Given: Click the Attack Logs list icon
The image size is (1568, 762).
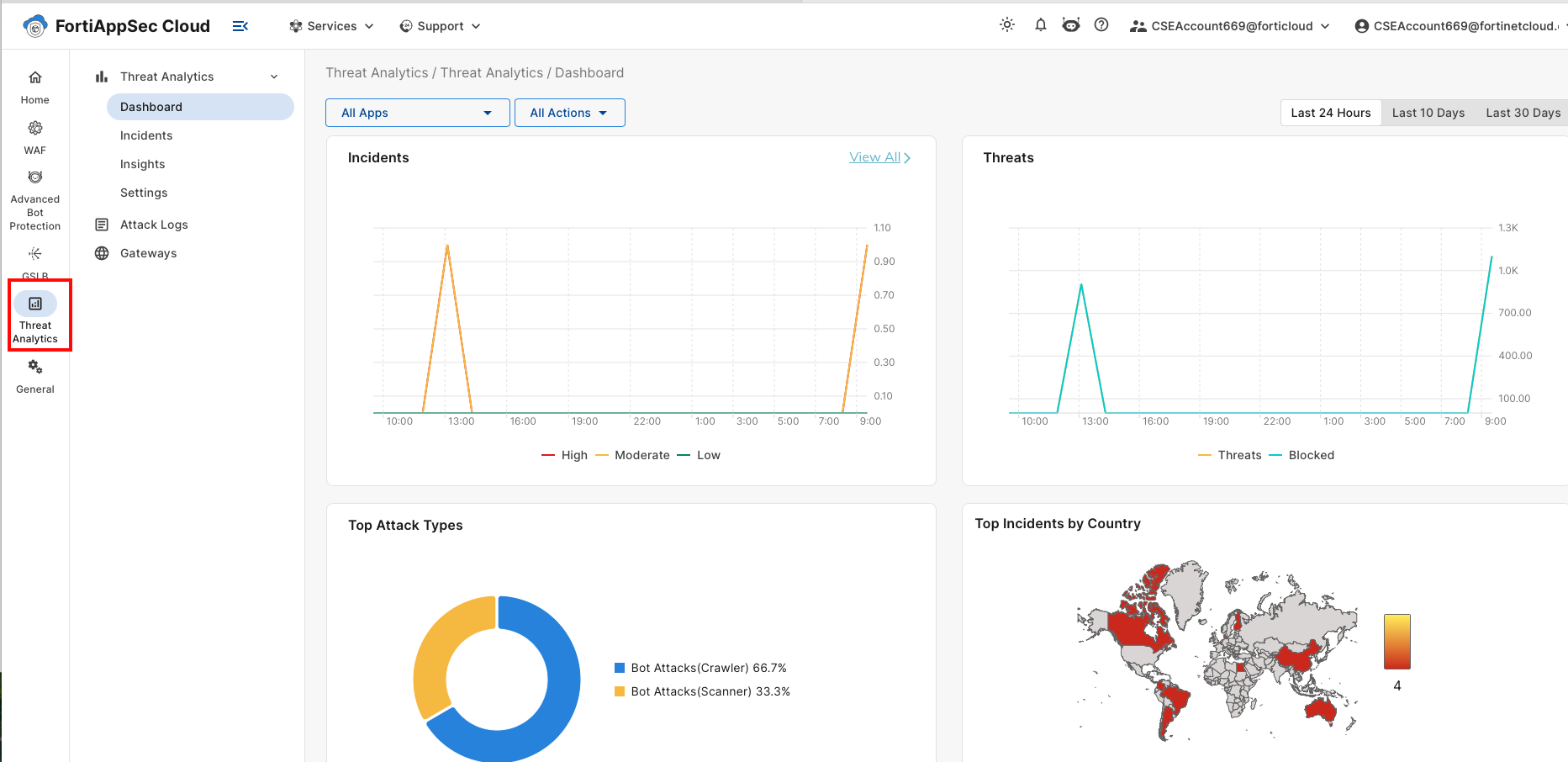Looking at the screenshot, I should 102,225.
